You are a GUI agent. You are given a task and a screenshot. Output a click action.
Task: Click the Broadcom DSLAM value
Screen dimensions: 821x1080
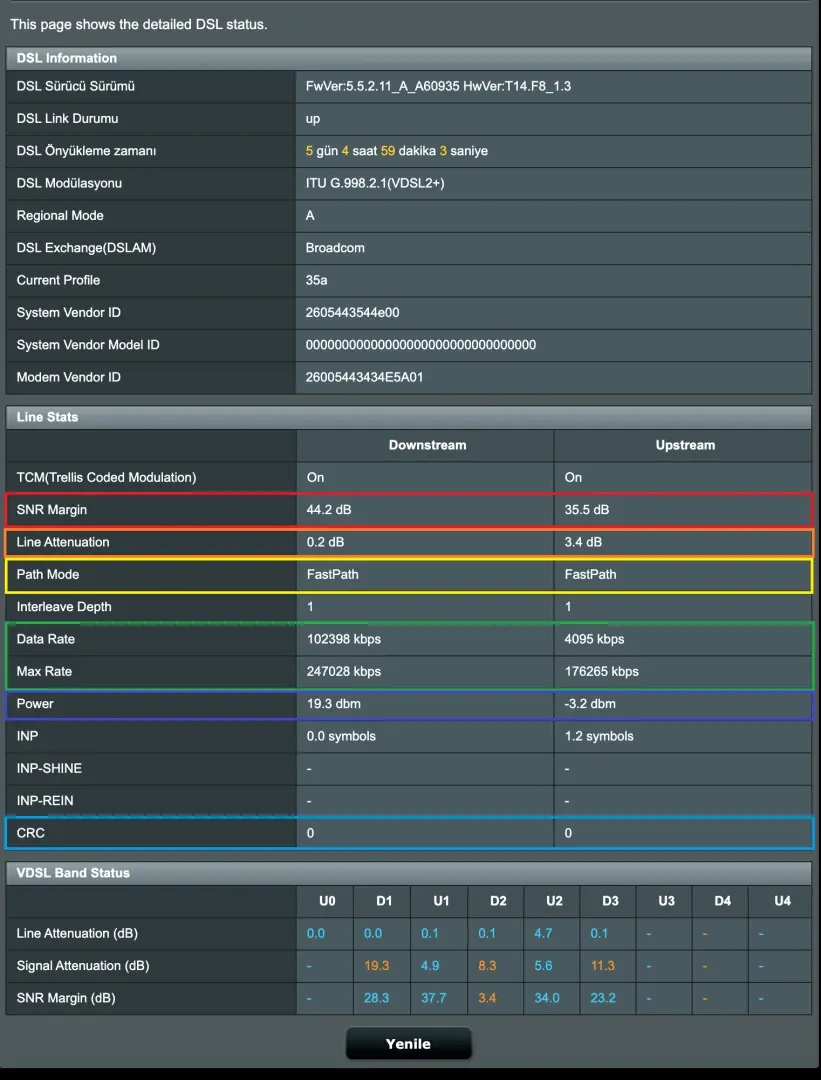point(335,248)
